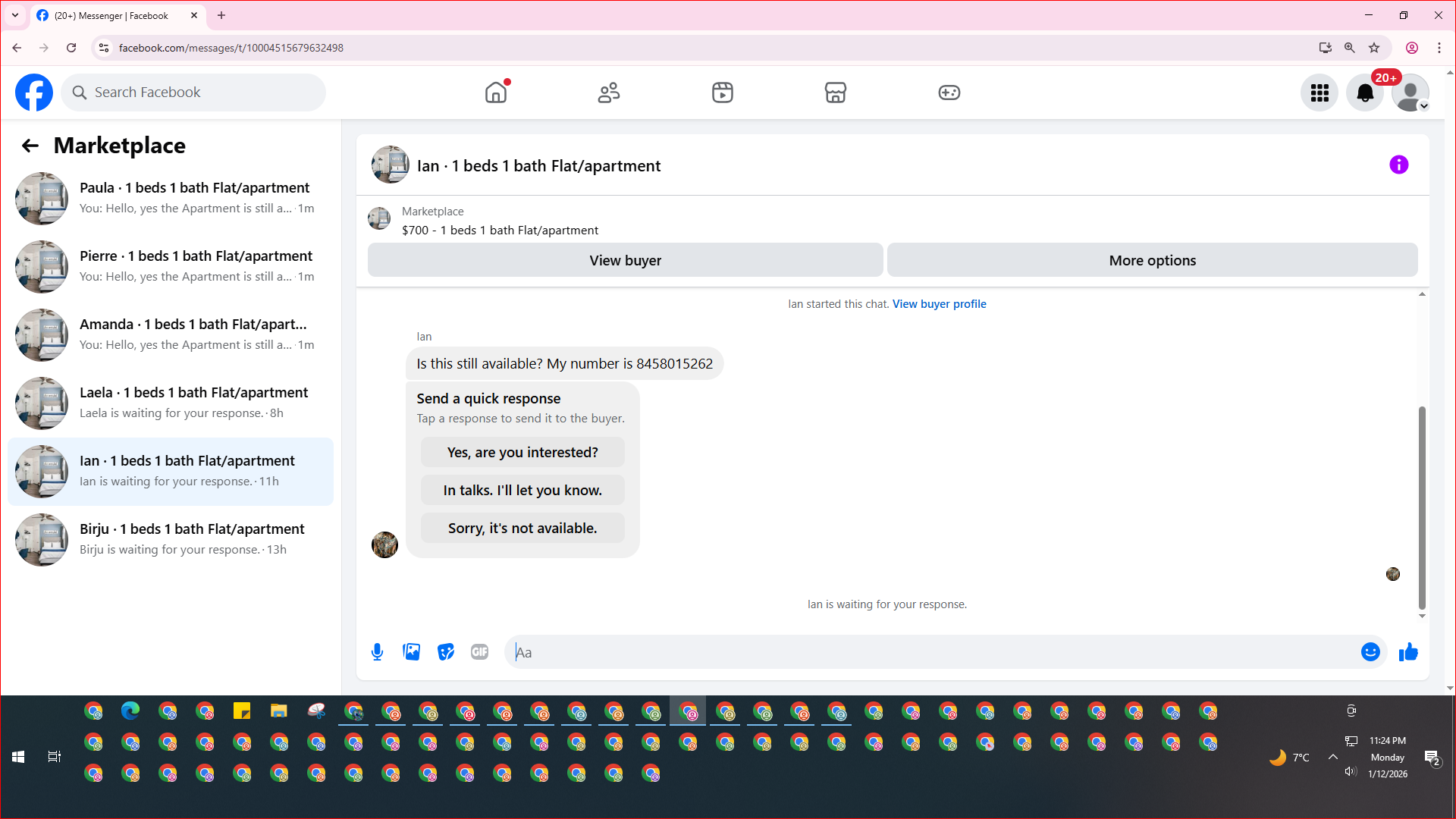Open the GIF picker
Image resolution: width=1456 pixels, height=819 pixels.
(x=479, y=652)
